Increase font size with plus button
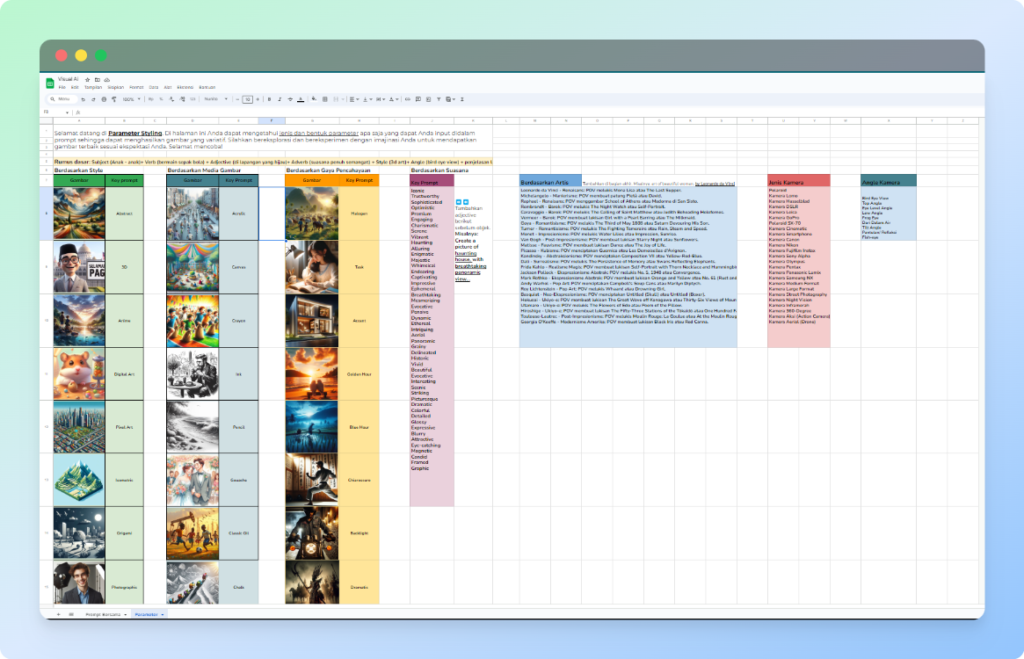 tap(257, 99)
